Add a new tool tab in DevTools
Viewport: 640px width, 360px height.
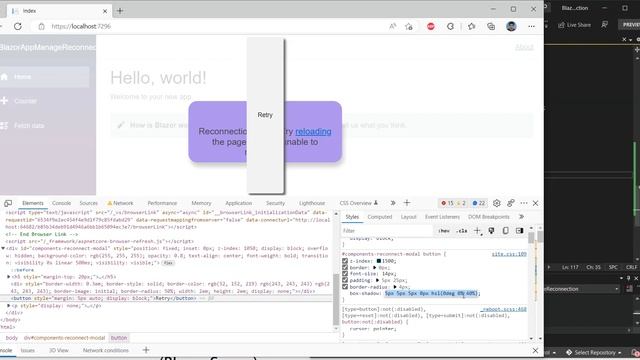(x=407, y=203)
